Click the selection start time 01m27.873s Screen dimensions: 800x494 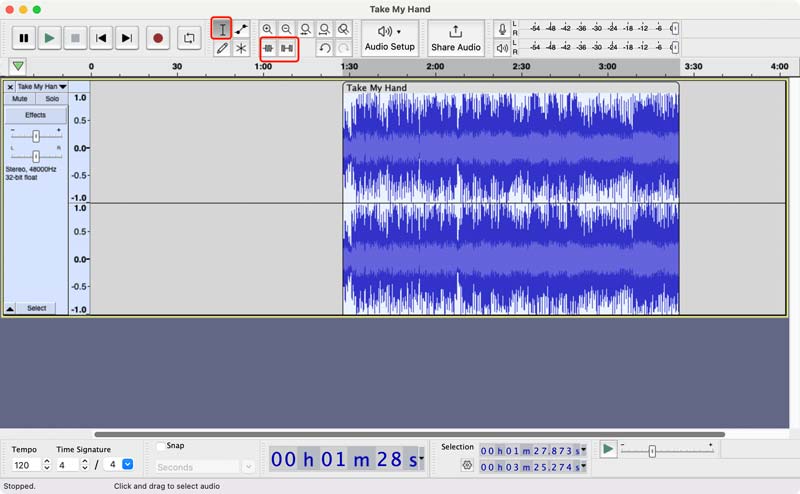pos(530,451)
